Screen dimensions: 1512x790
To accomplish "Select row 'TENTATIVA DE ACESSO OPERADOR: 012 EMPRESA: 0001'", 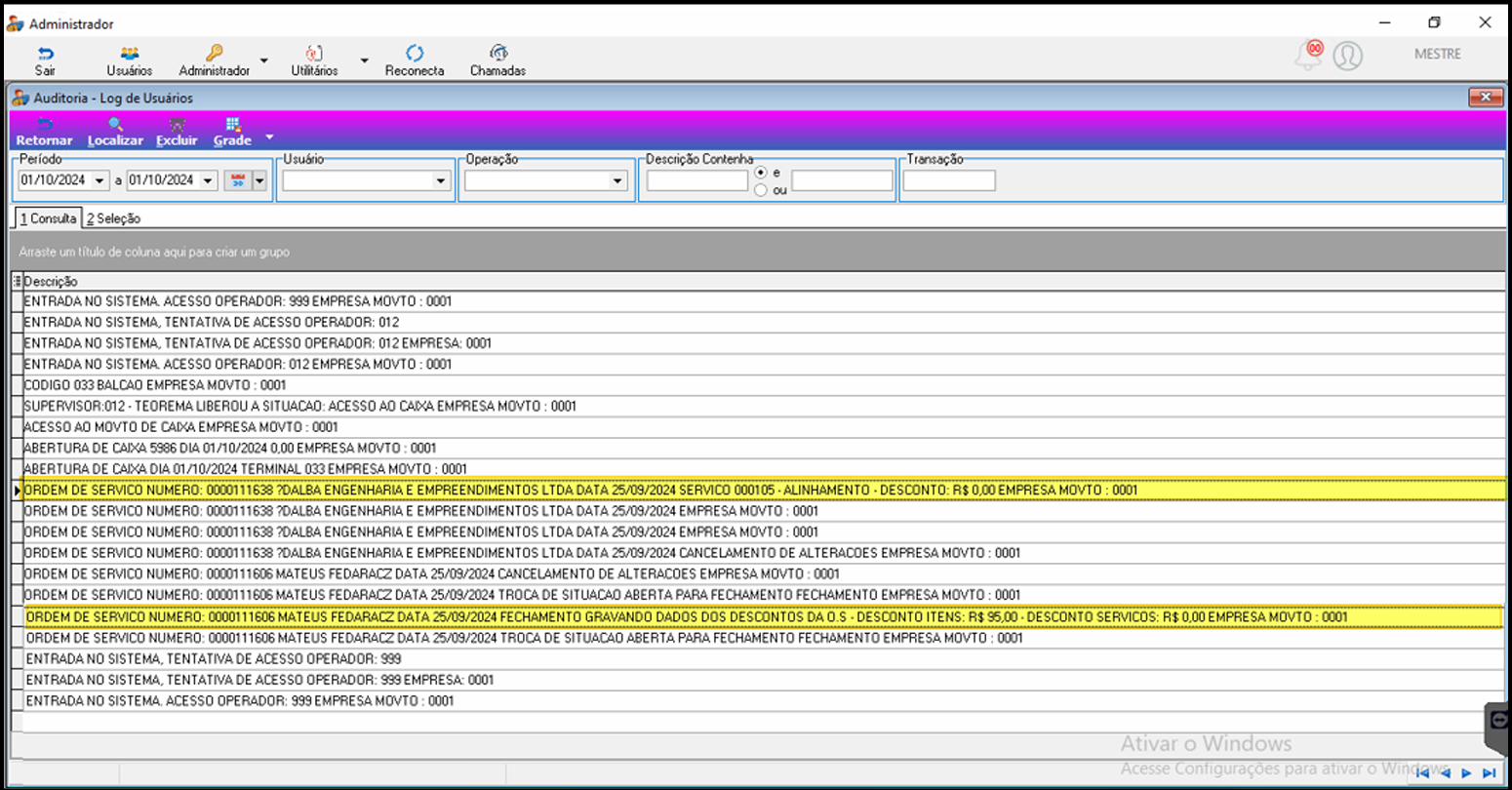I will click(x=764, y=343).
